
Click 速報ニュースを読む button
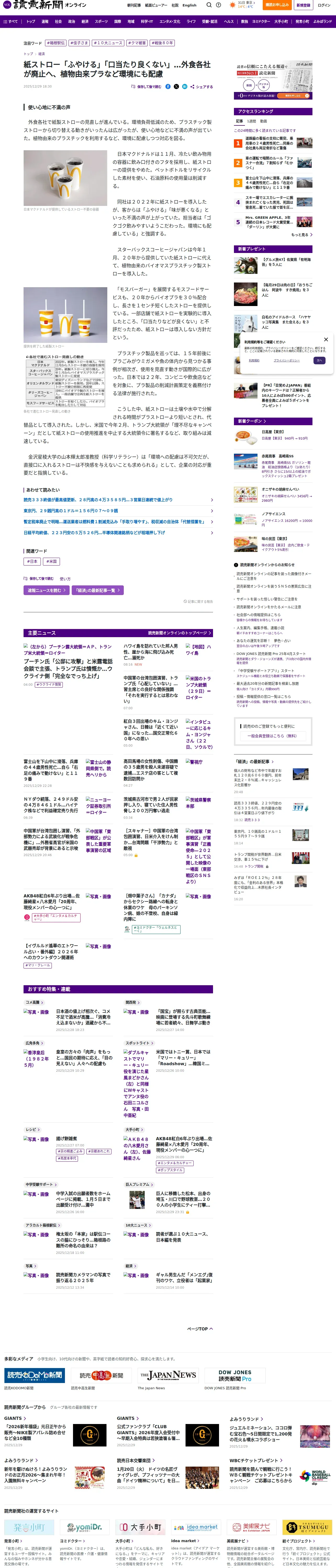(46, 590)
